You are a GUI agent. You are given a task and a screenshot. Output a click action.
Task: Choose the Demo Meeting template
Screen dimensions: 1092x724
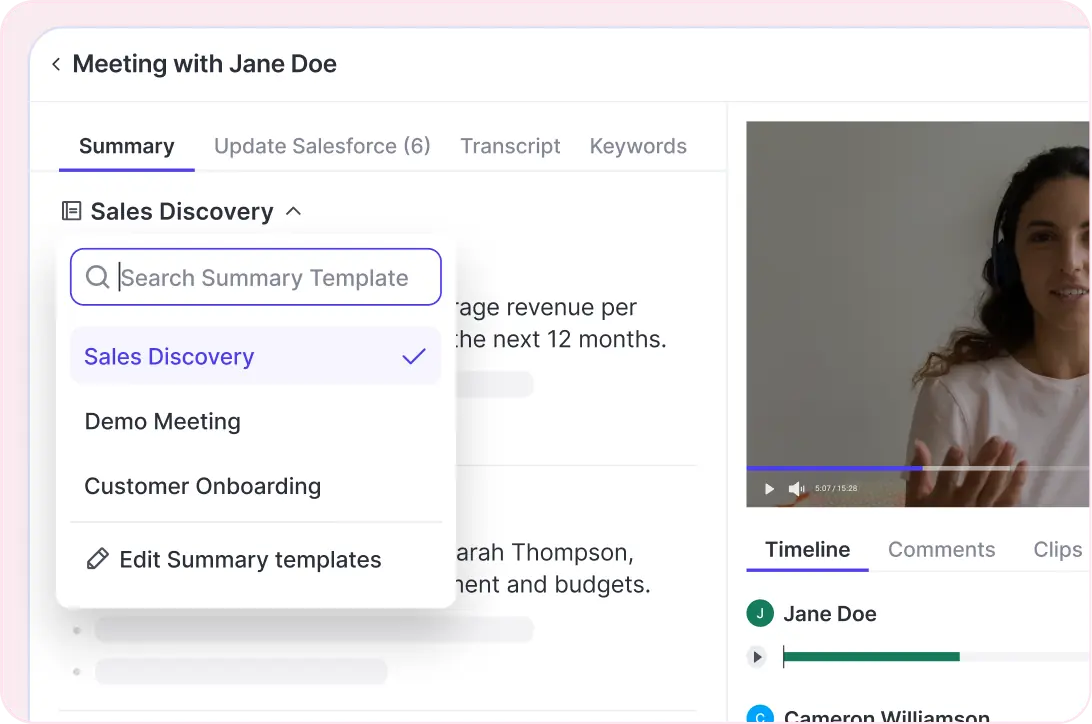click(256, 421)
